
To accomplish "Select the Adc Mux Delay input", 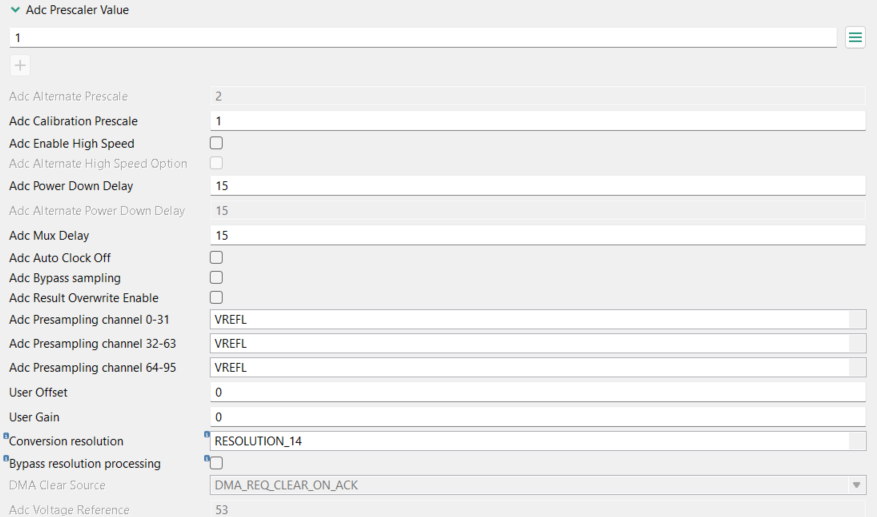I will [536, 236].
